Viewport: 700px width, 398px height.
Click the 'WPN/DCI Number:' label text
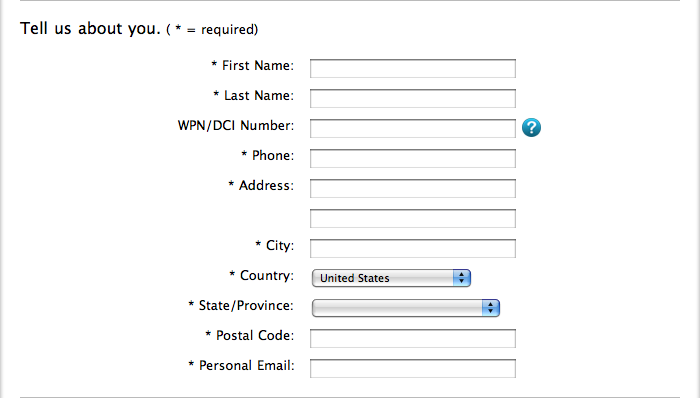click(x=236, y=125)
